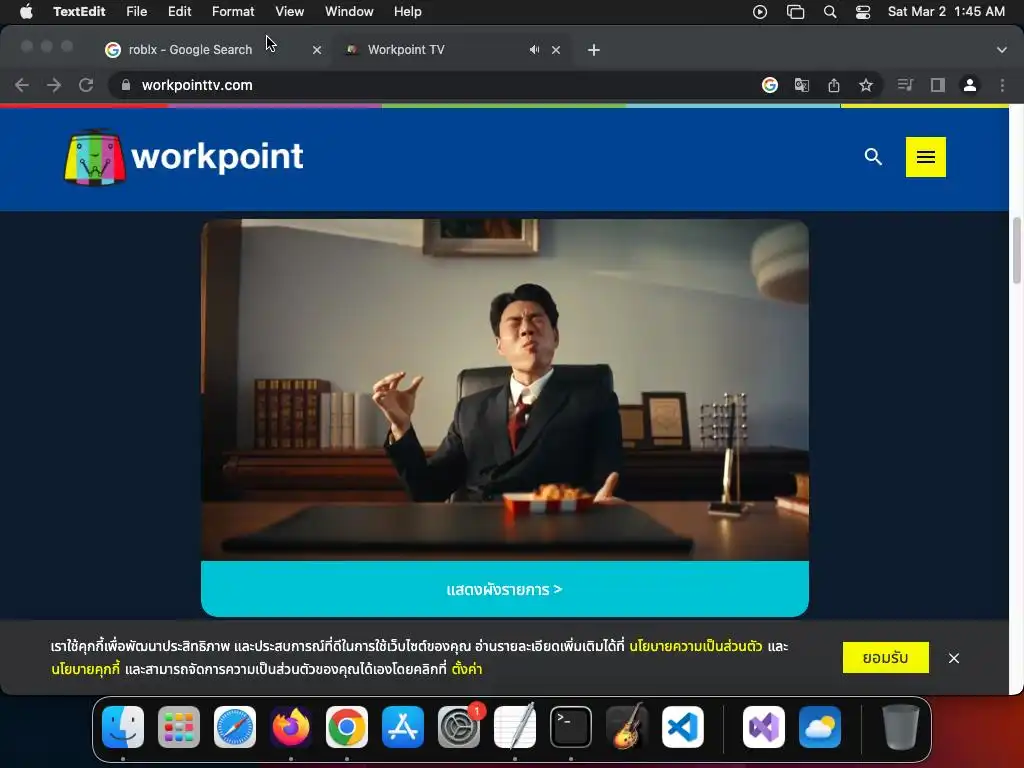Open System Preferences from the dock
Image resolution: width=1024 pixels, height=768 pixels.
click(x=459, y=727)
